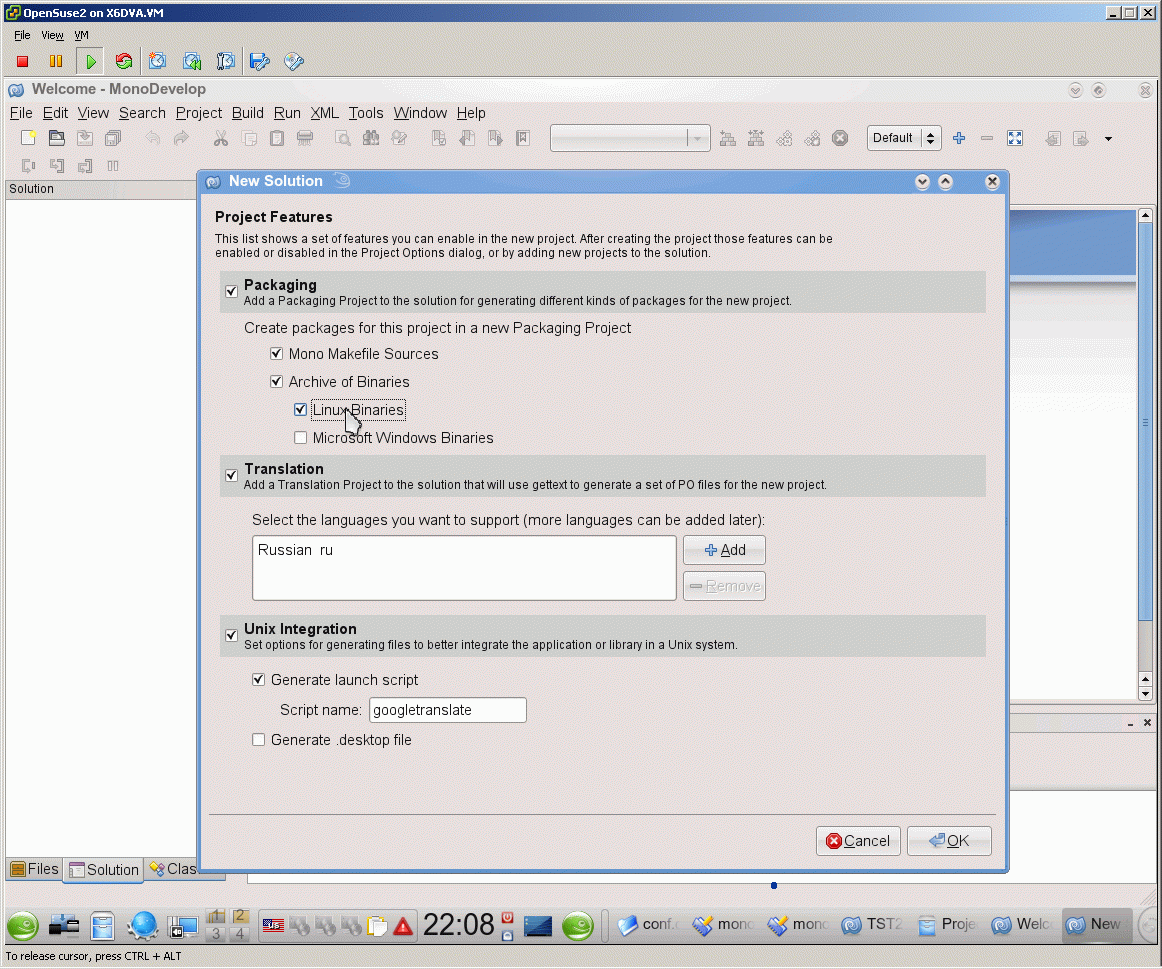Open the Default layout dropdown
1162x969 pixels.
904,138
